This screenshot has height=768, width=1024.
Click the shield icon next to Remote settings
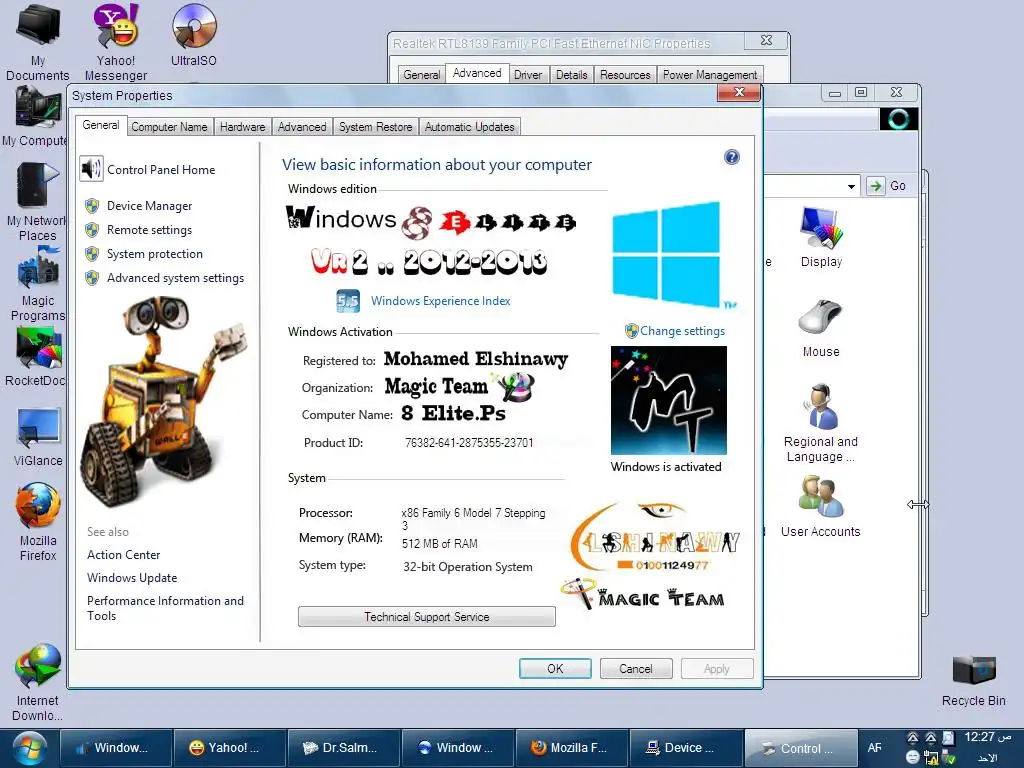92,230
